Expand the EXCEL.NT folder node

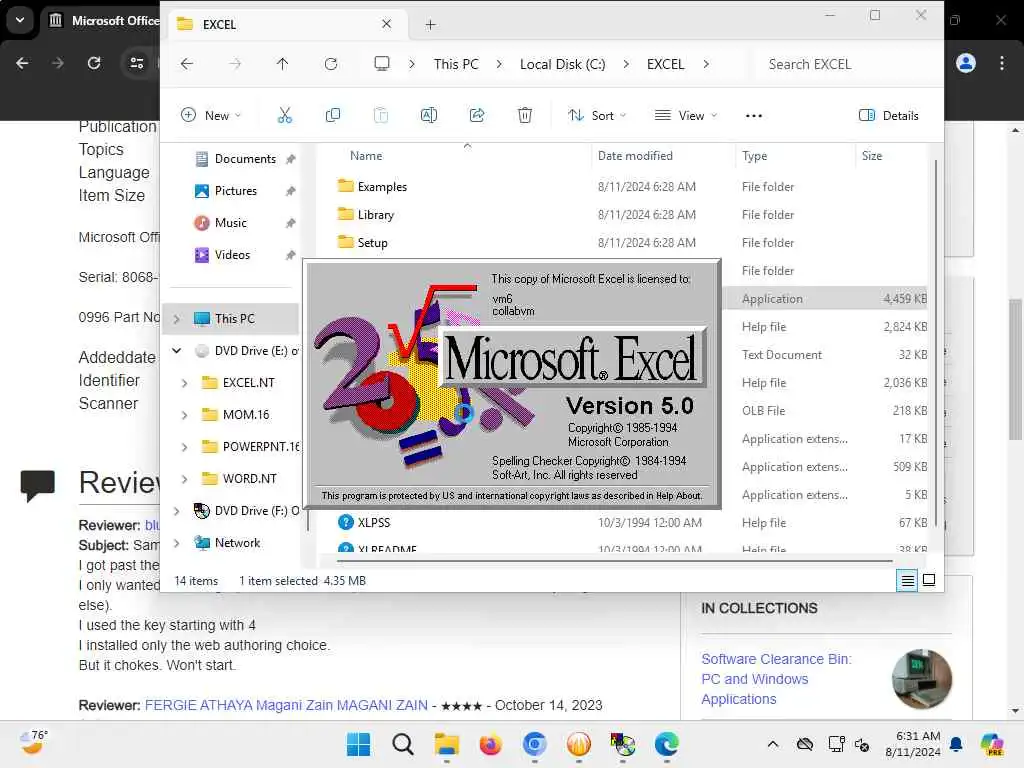[x=184, y=383]
